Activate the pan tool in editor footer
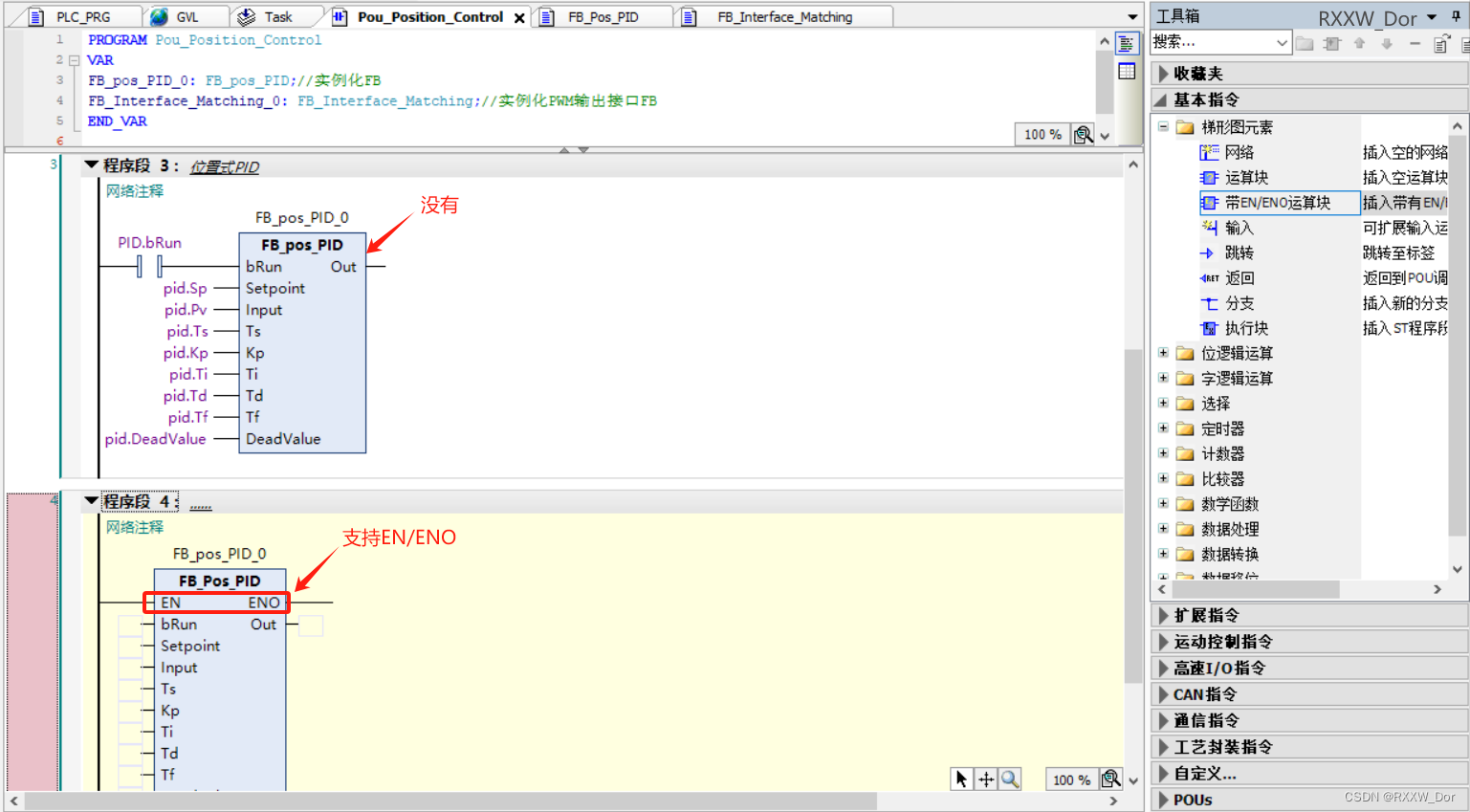This screenshot has width=1470, height=812. click(986, 779)
